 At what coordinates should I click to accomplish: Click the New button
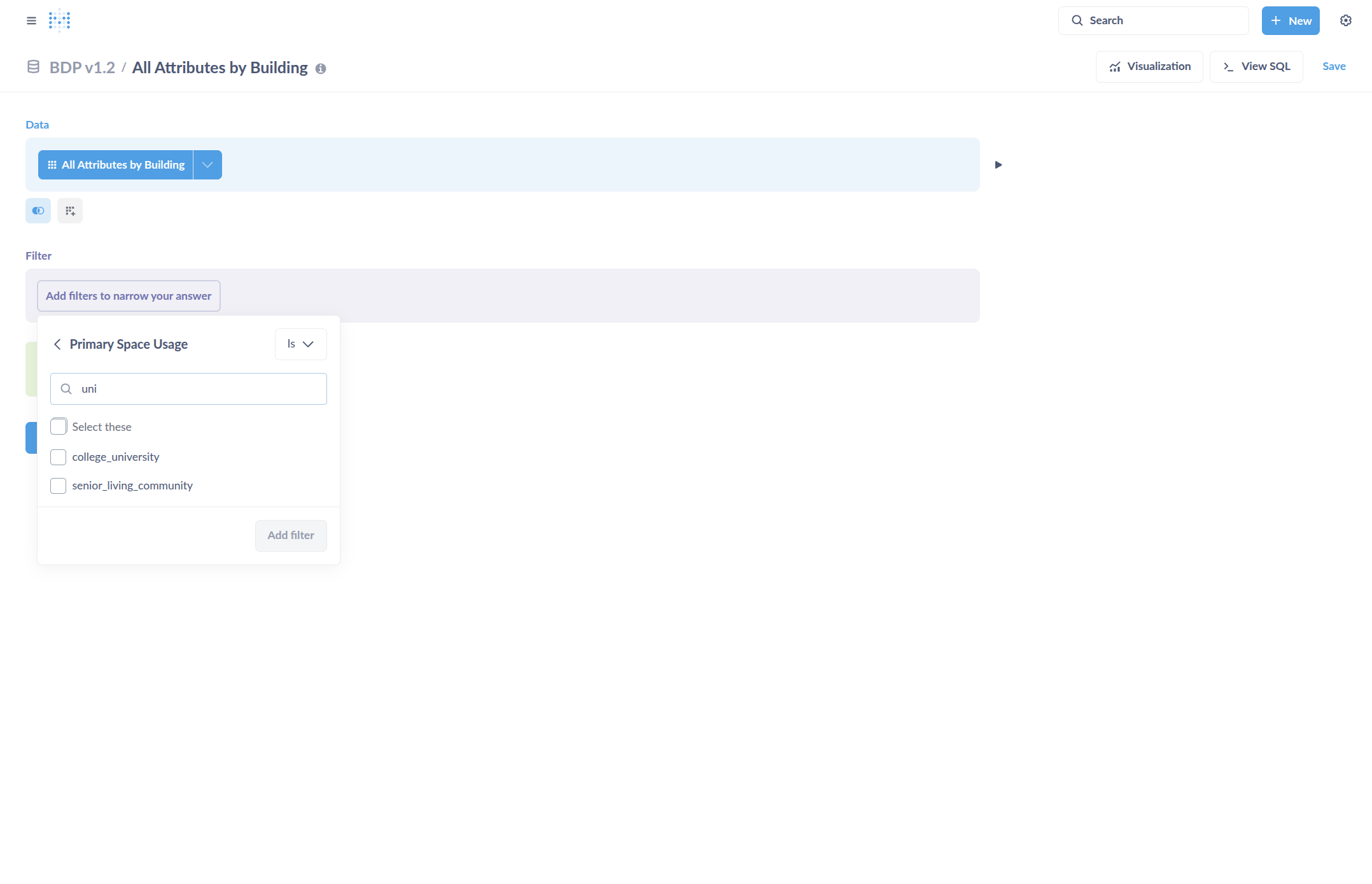tap(1290, 21)
